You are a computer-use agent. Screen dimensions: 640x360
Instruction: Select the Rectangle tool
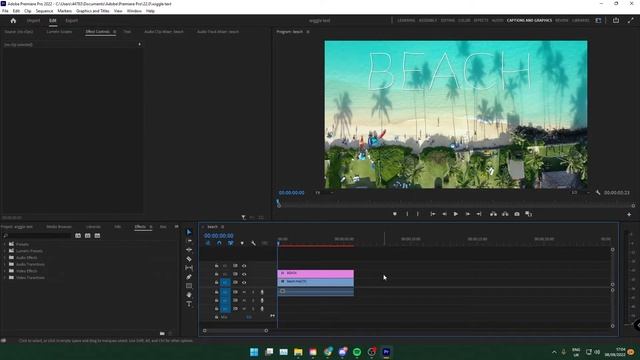tap(189, 286)
